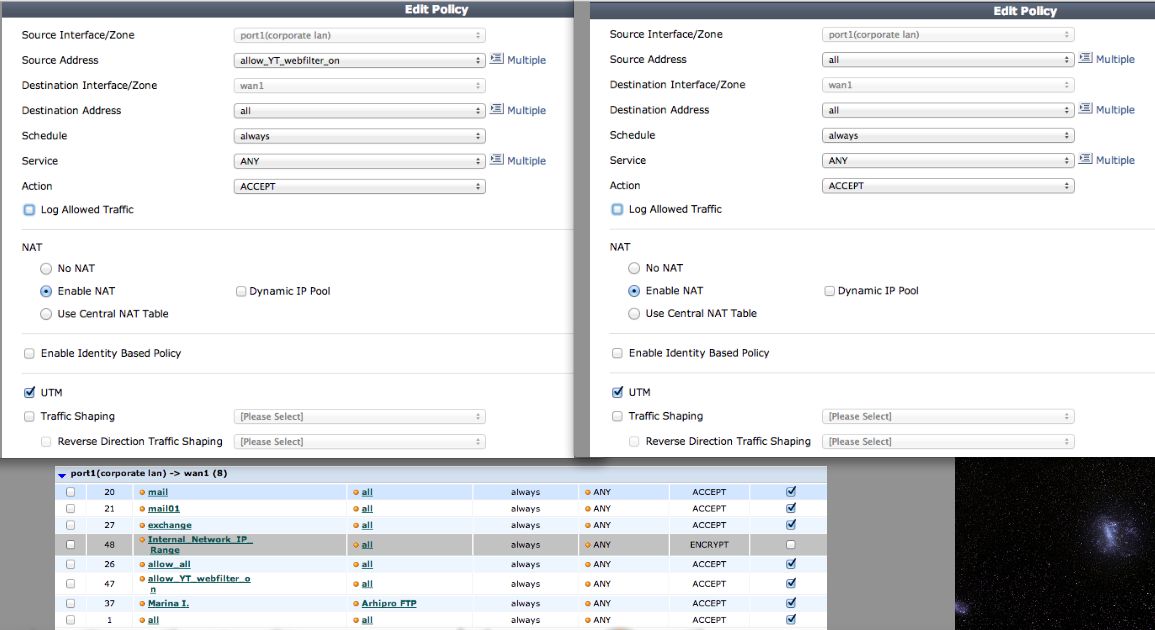
Task: Open left policy Service dropdown
Action: tap(359, 161)
